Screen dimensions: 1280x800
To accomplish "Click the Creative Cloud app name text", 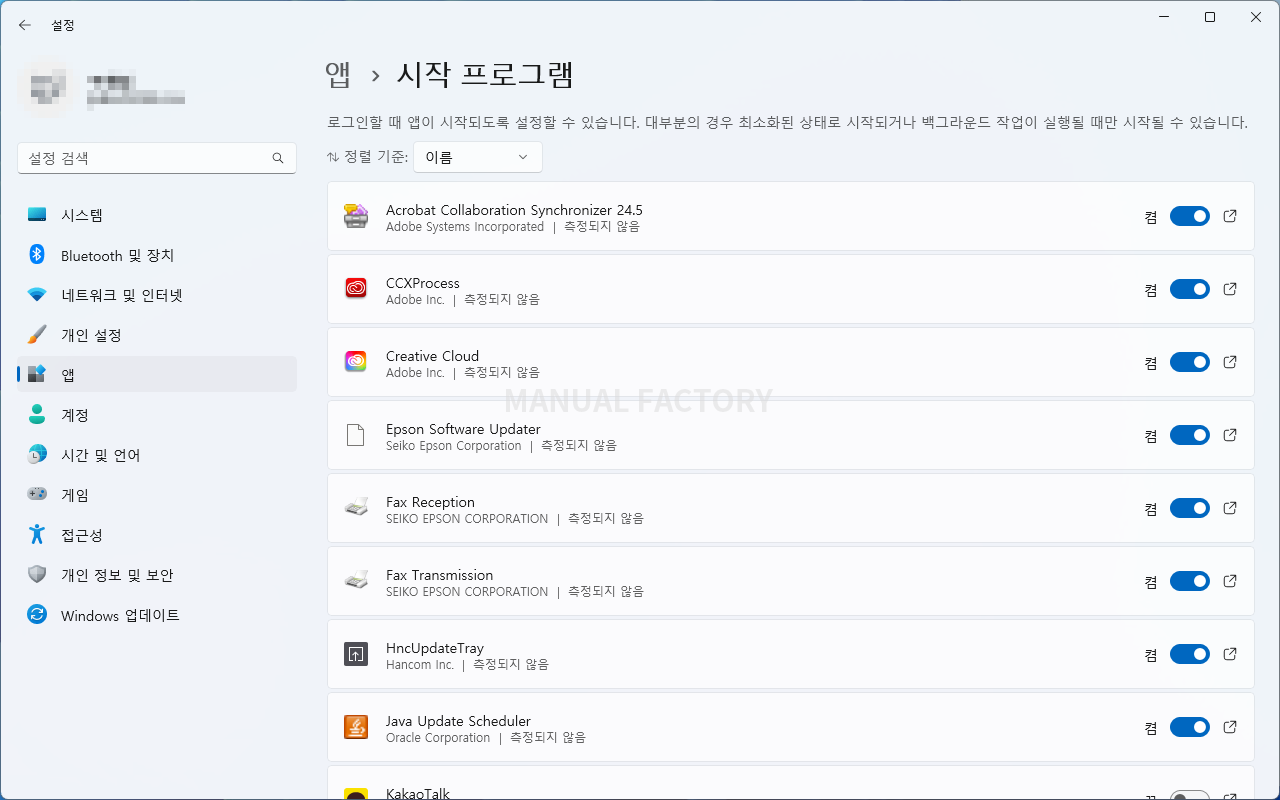I will pyautogui.click(x=432, y=356).
